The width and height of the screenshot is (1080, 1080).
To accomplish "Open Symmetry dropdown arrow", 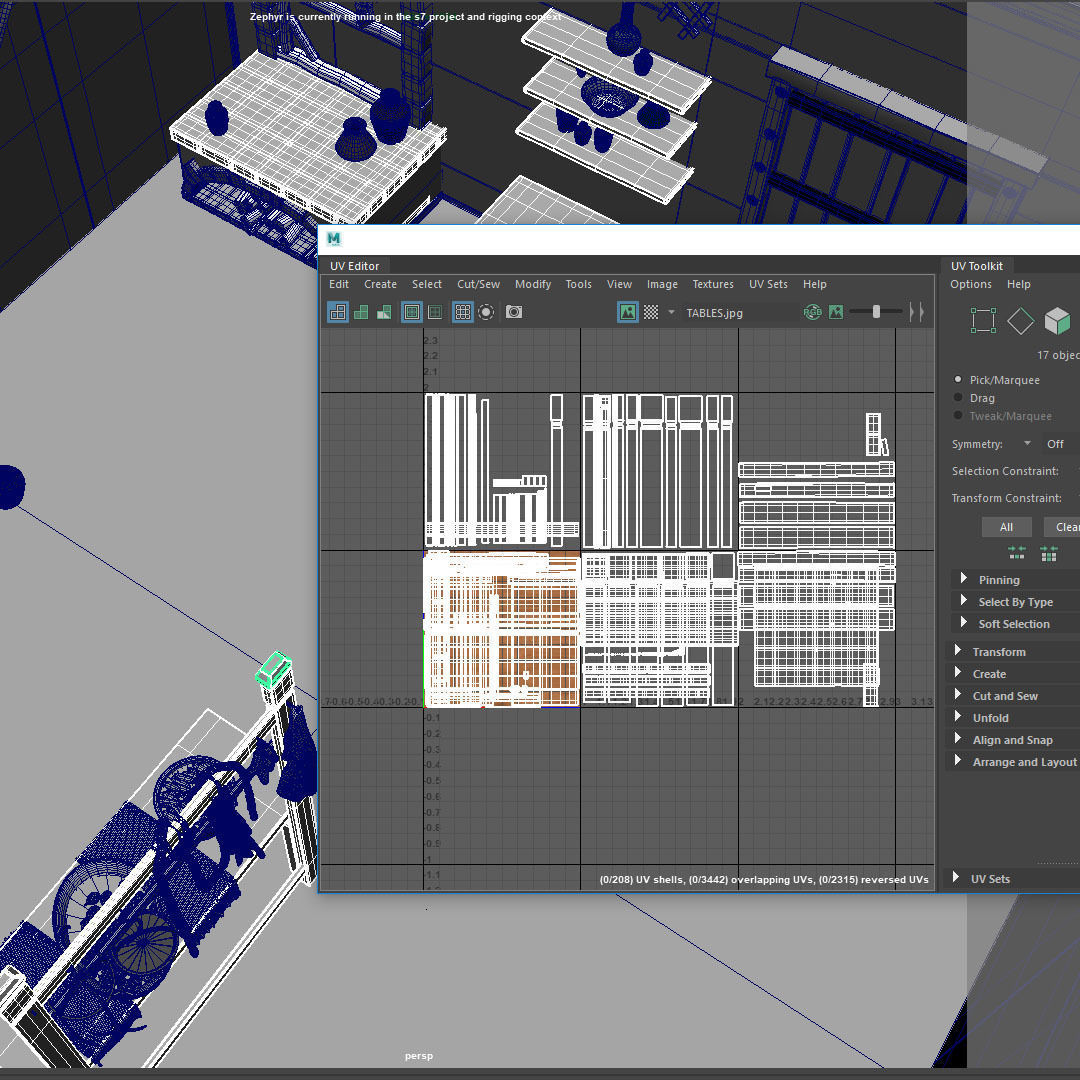I will pos(1027,444).
